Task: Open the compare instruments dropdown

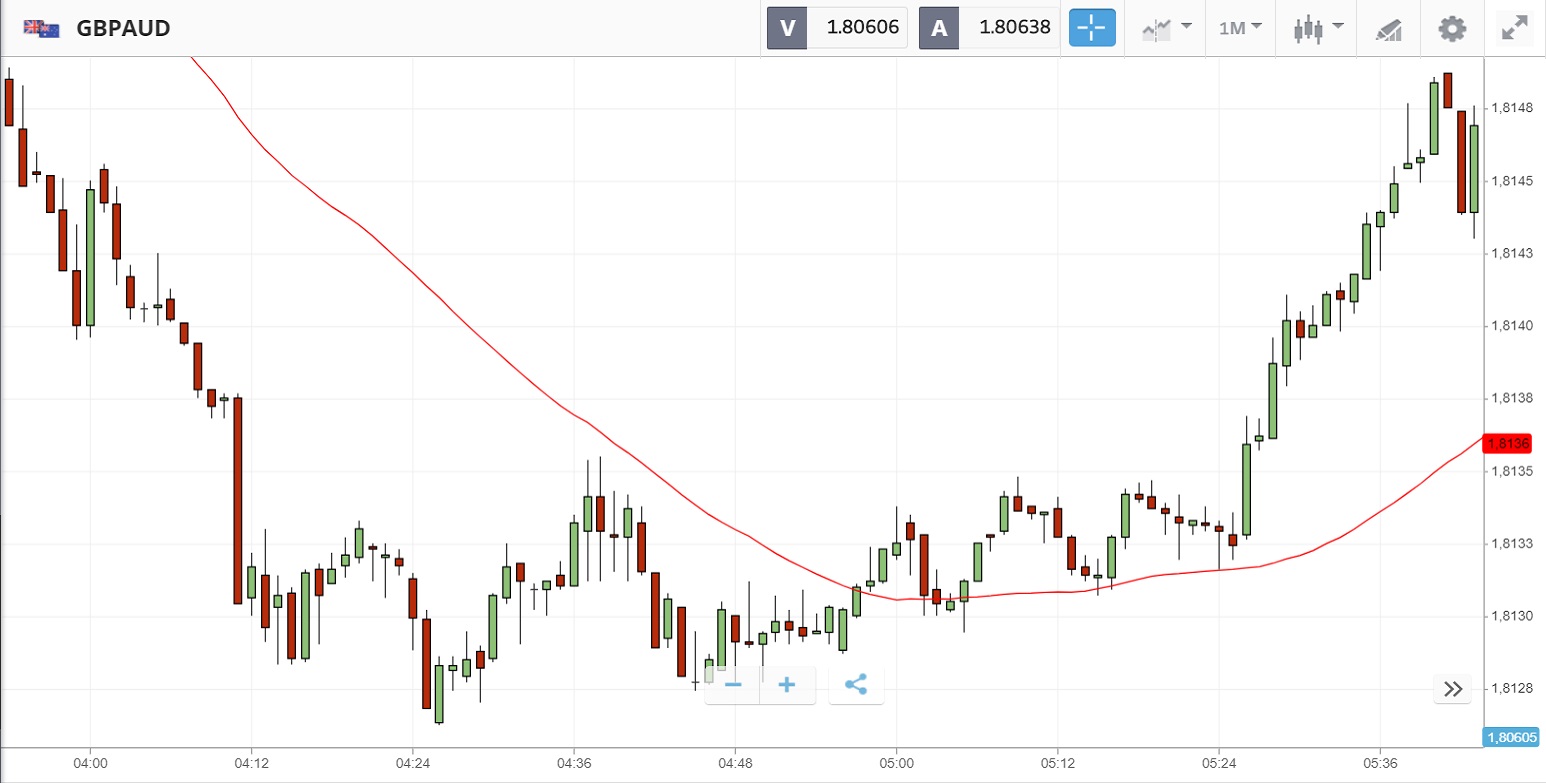Action: pyautogui.click(x=1166, y=28)
